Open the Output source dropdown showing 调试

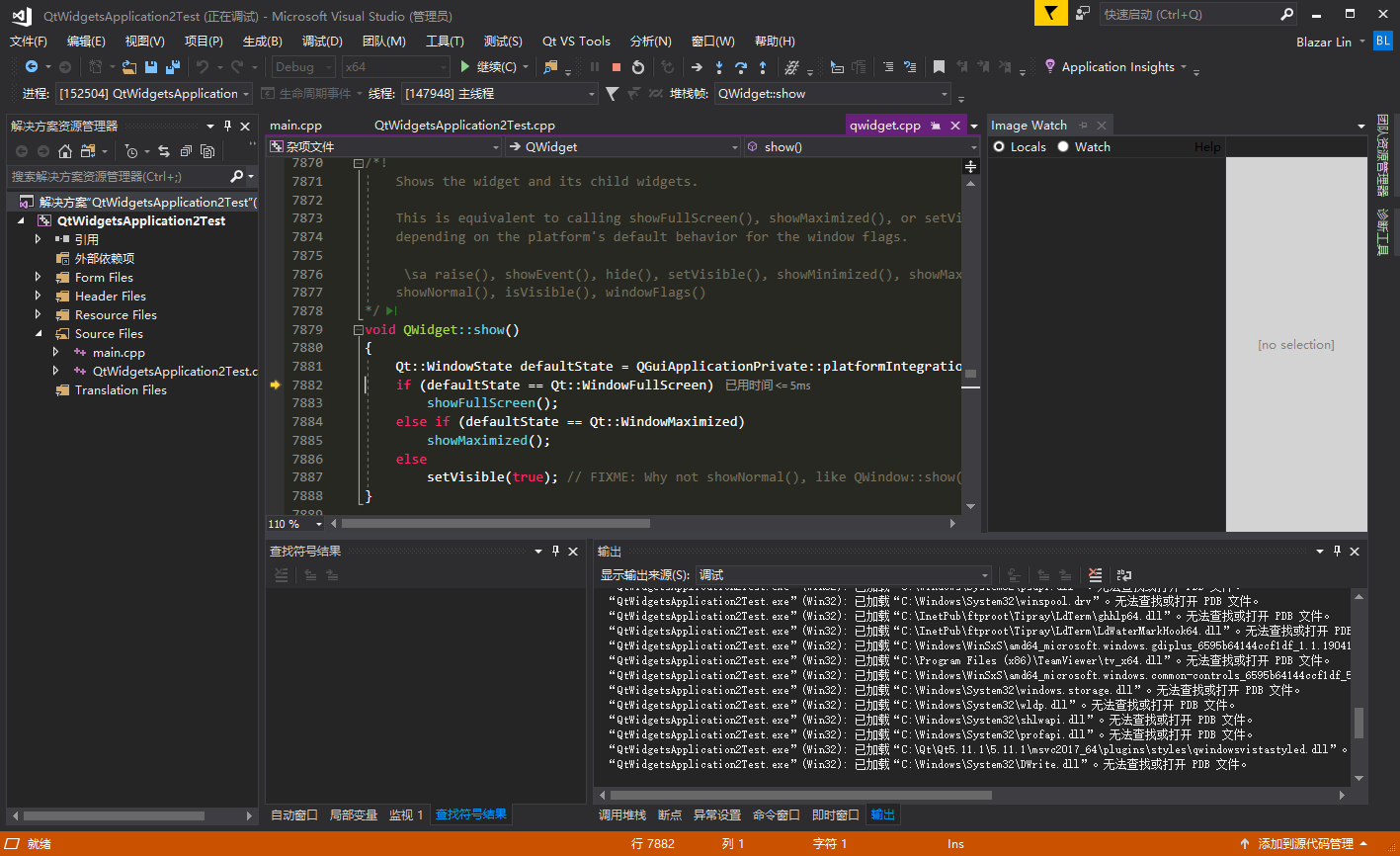click(x=845, y=574)
